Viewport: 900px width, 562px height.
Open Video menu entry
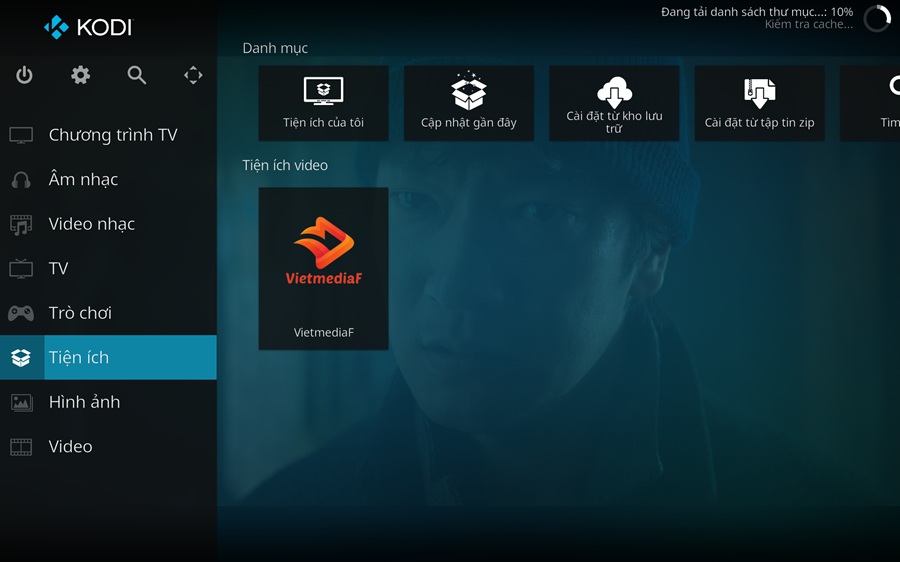tap(108, 447)
